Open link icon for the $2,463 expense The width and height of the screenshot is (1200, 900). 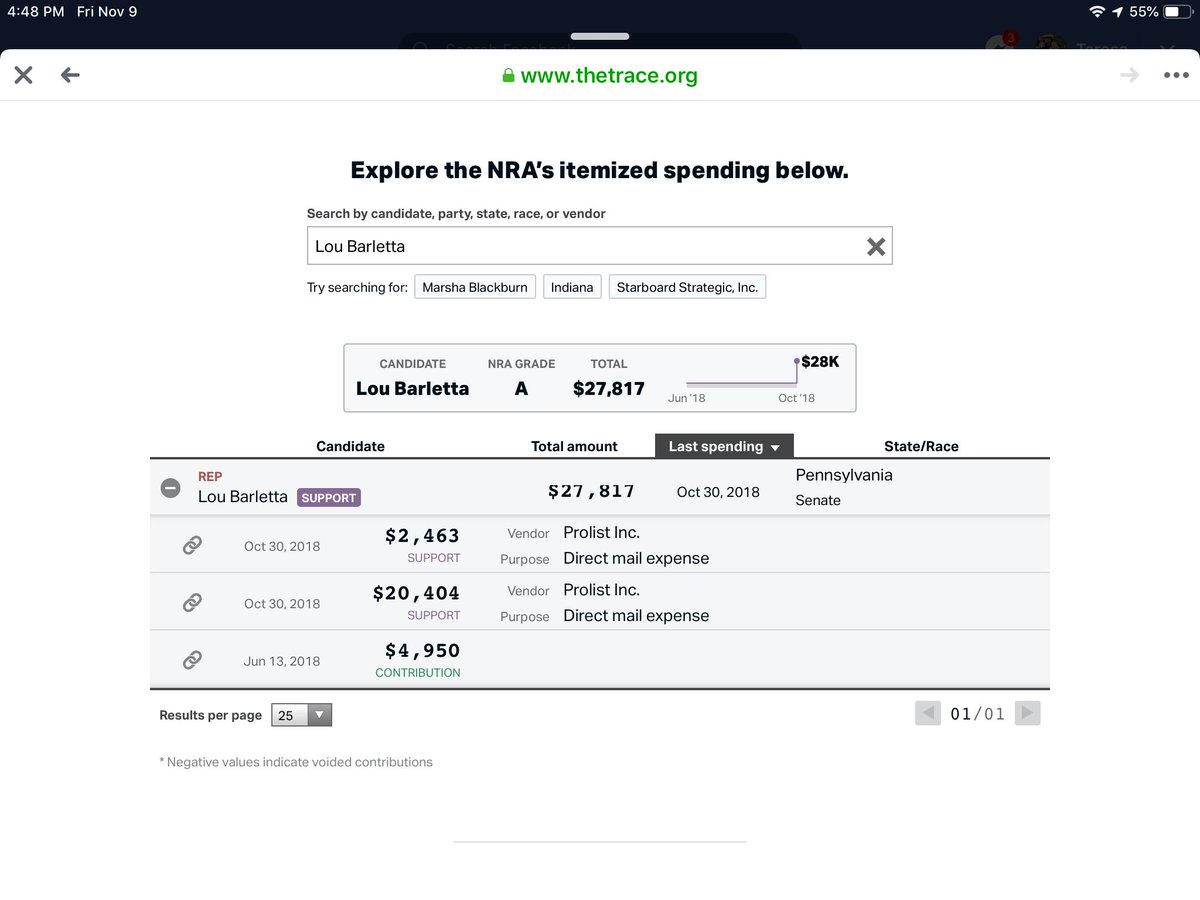pos(192,545)
